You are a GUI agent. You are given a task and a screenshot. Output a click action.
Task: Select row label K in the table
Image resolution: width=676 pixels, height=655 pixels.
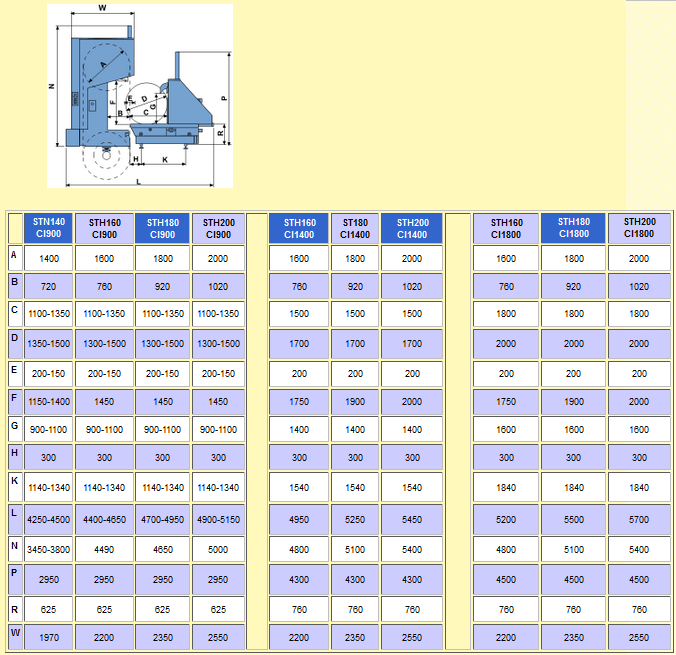click(14, 482)
